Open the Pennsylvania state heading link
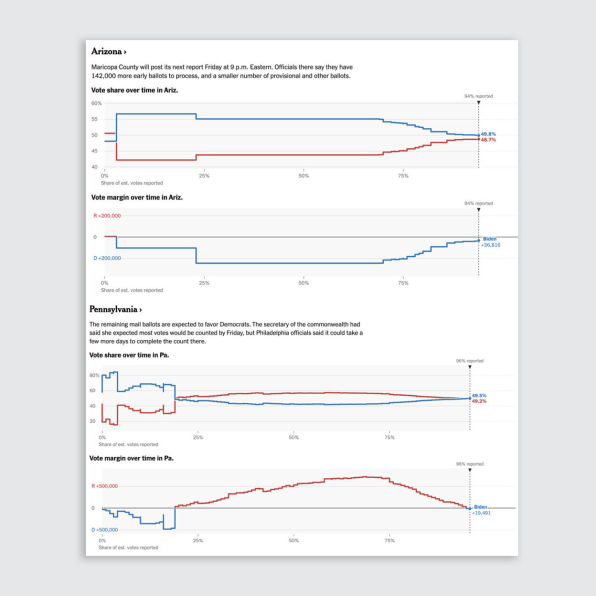The image size is (596, 596). point(116,309)
